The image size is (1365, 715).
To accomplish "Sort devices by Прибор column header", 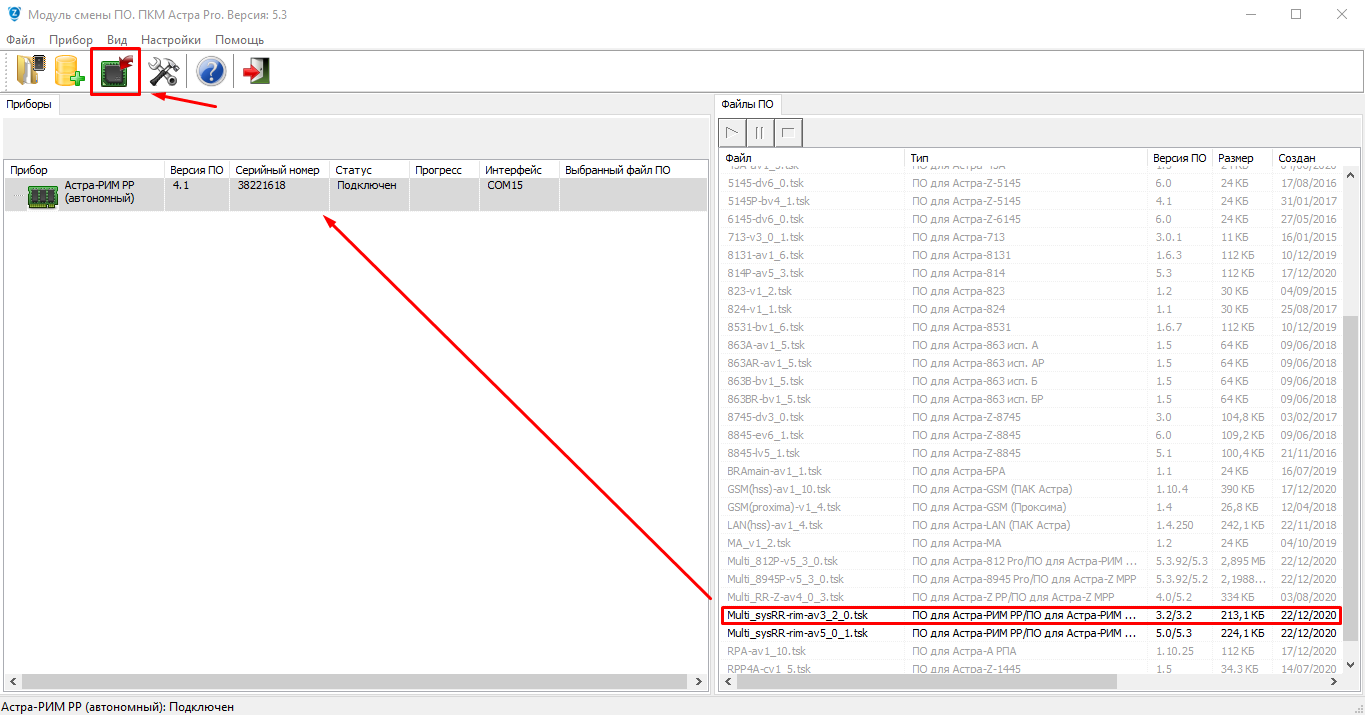I will [84, 170].
